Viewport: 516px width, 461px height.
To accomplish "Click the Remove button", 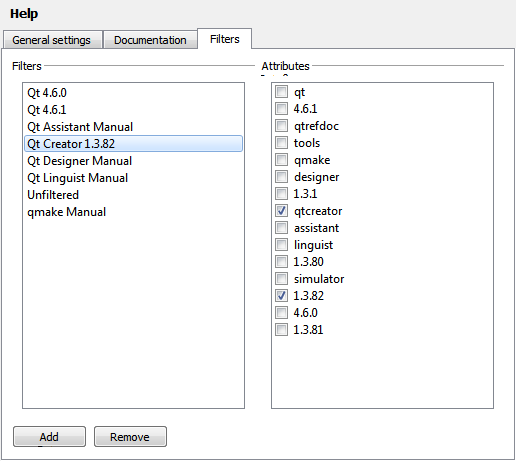I will (x=130, y=437).
